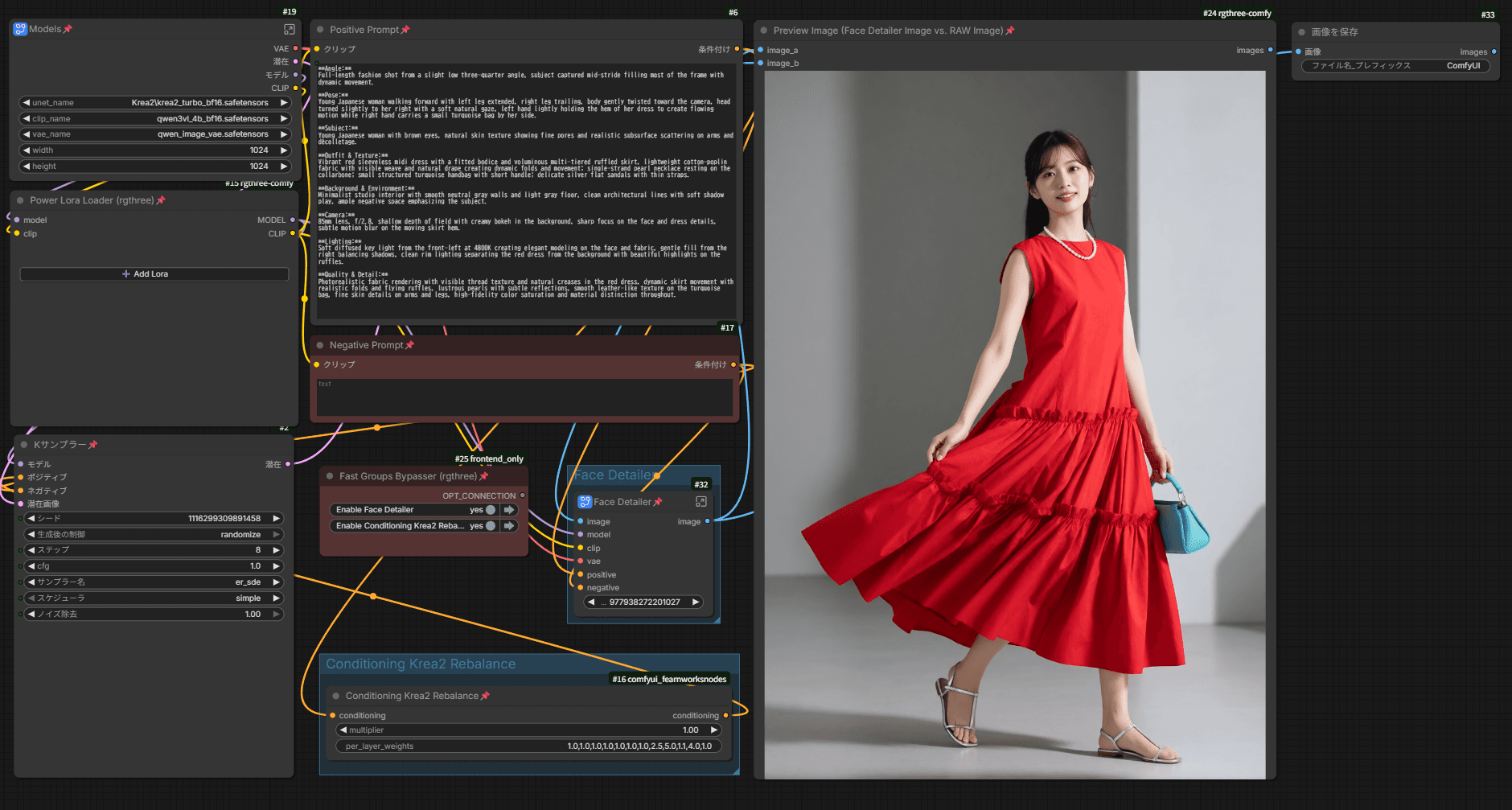The height and width of the screenshot is (810, 1512).
Task: Click the pin icon on Models node
Action: click(x=68, y=29)
